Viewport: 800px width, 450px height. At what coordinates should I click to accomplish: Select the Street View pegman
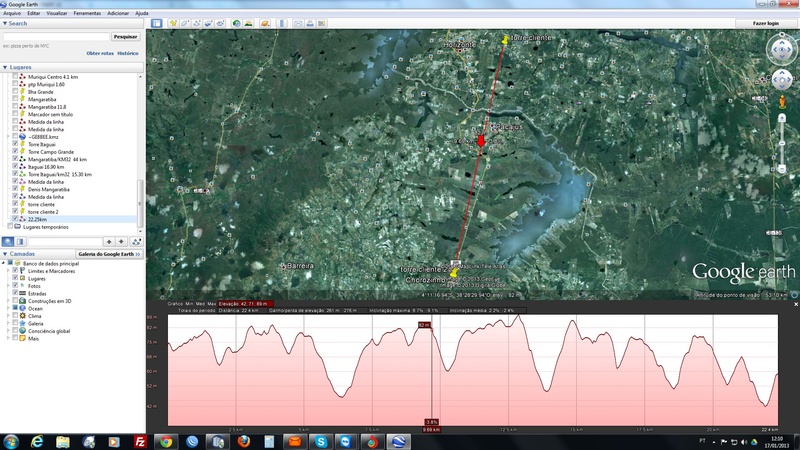[782, 102]
